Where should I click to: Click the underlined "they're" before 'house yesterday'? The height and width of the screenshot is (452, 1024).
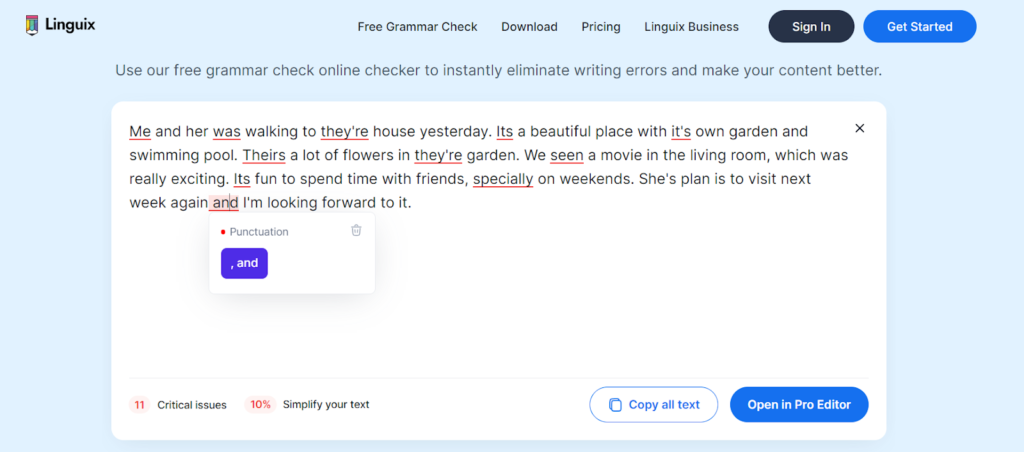click(x=345, y=132)
